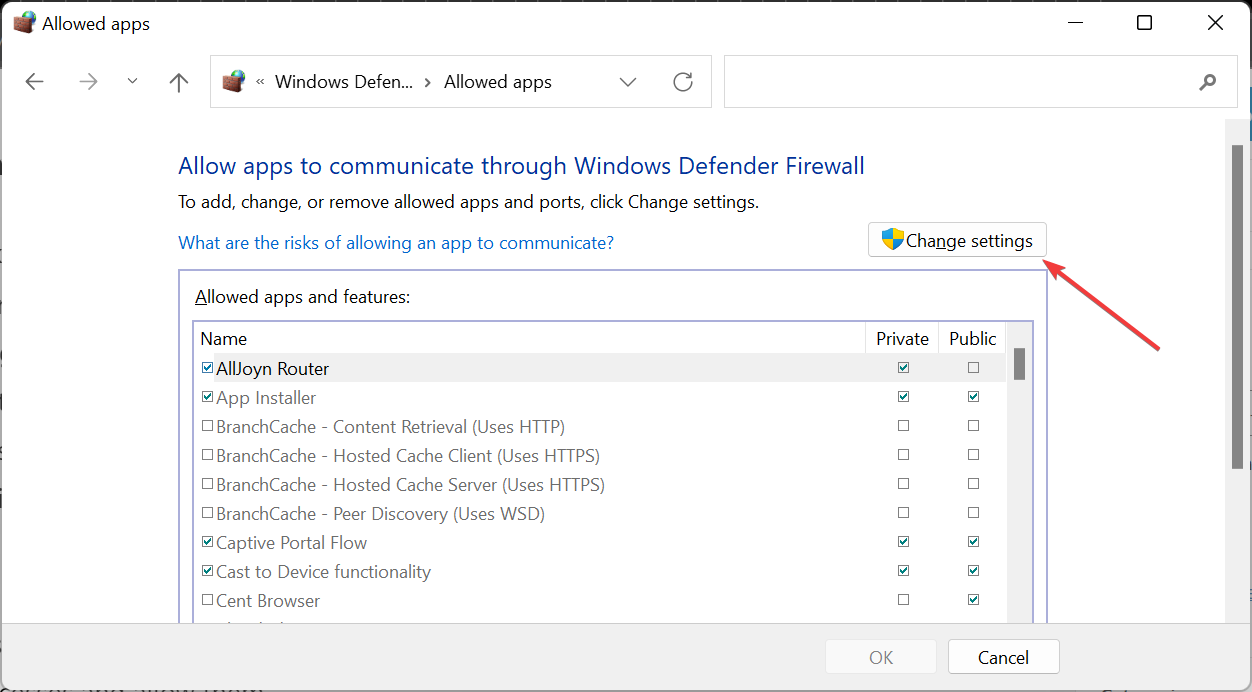Select the Windows Defen... breadcrumb

(x=344, y=82)
